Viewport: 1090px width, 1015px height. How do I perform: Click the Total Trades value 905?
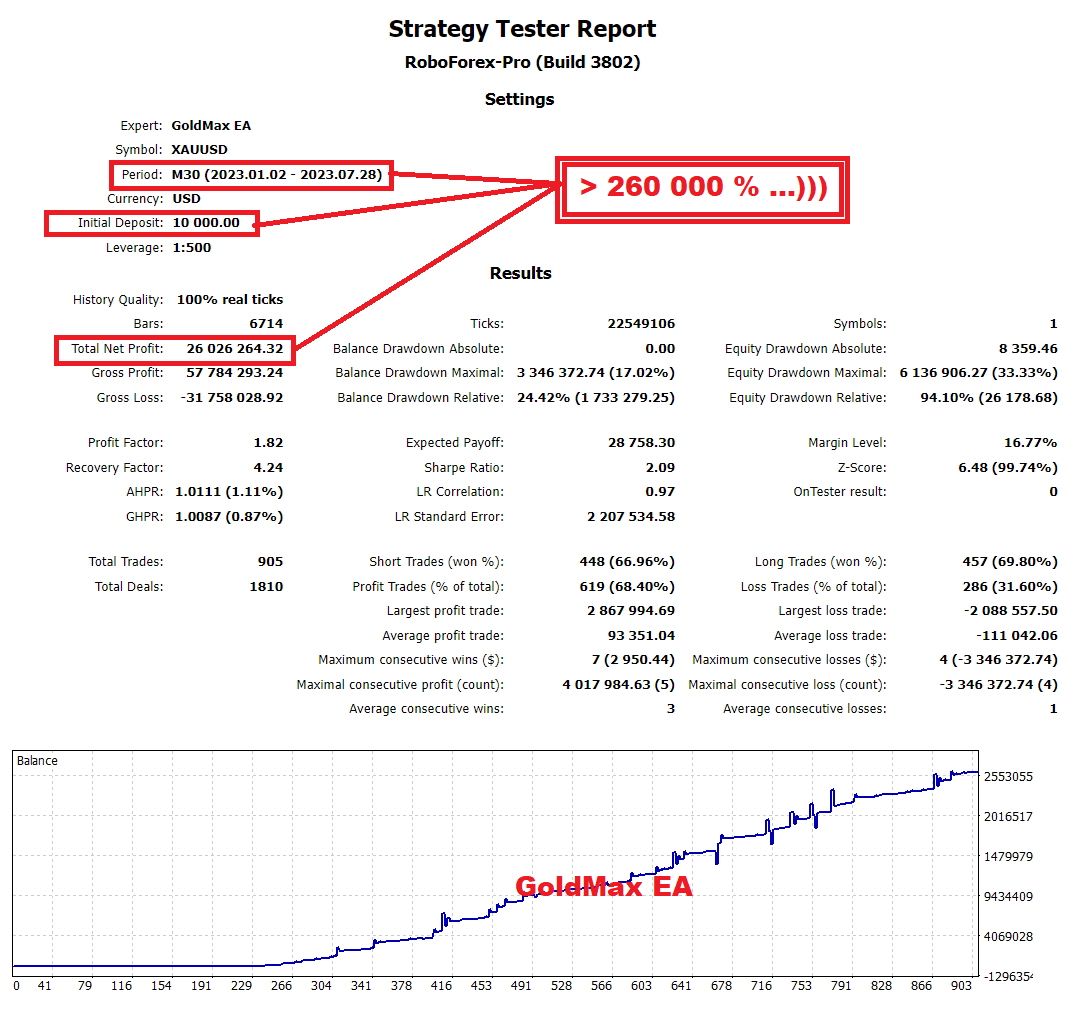pyautogui.click(x=270, y=562)
